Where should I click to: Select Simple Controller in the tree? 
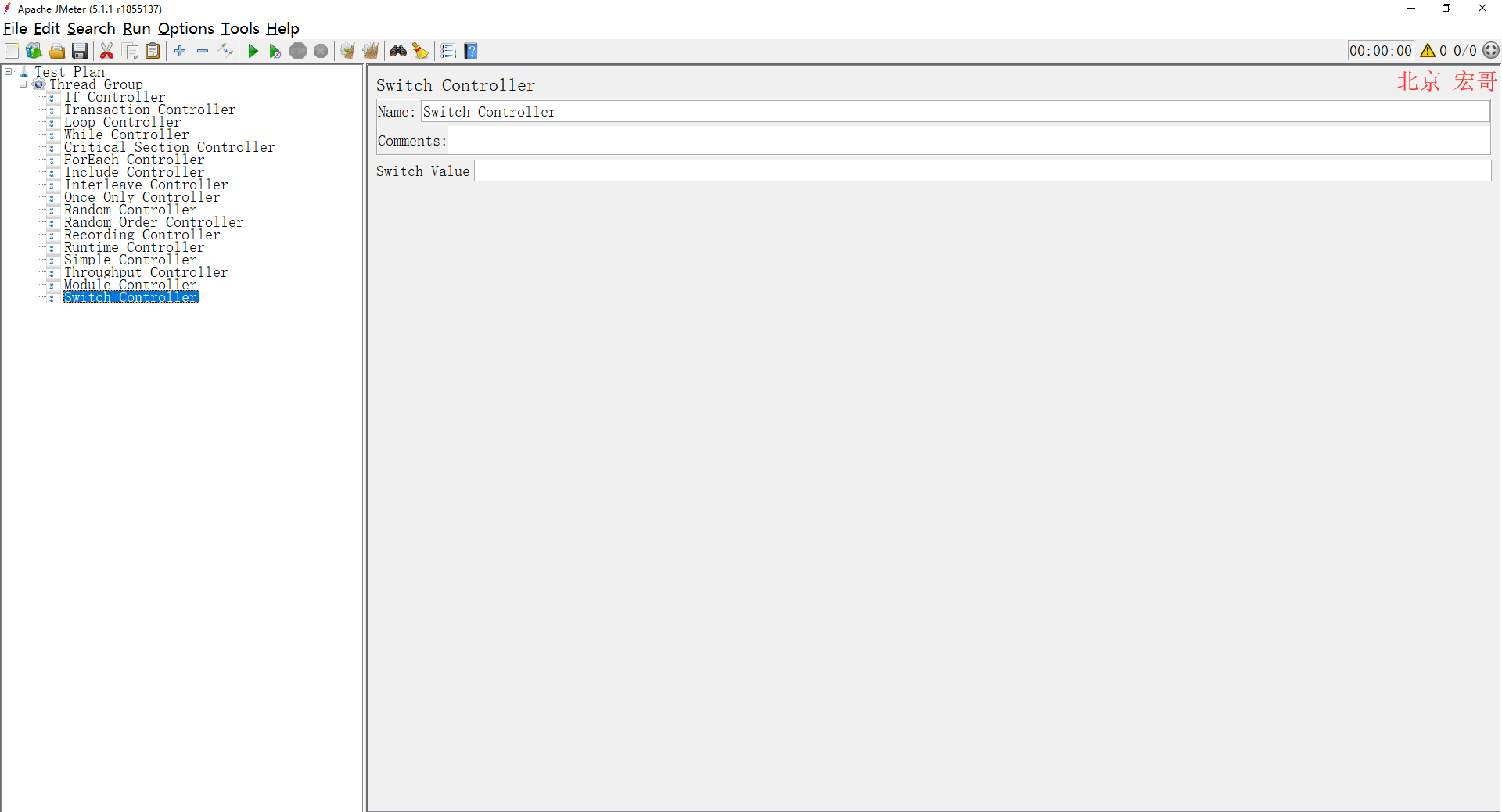pos(131,260)
